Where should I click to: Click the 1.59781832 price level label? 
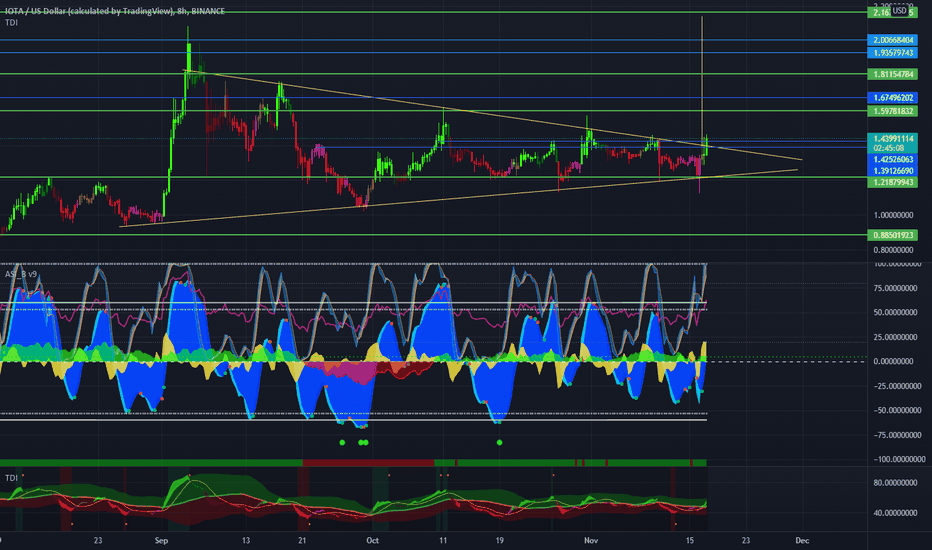pos(892,111)
